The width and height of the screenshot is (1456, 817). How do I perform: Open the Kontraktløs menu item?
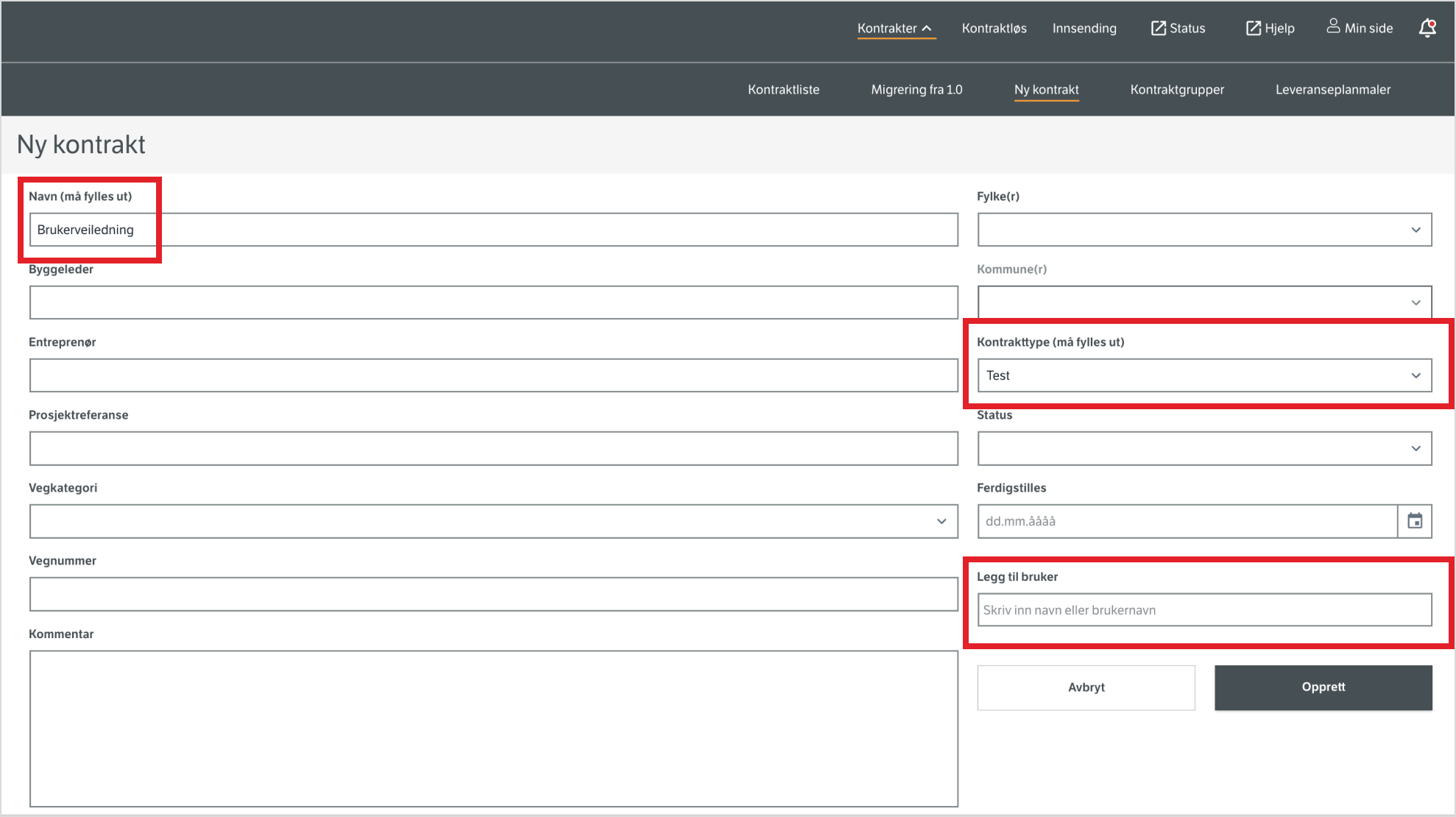tap(994, 28)
